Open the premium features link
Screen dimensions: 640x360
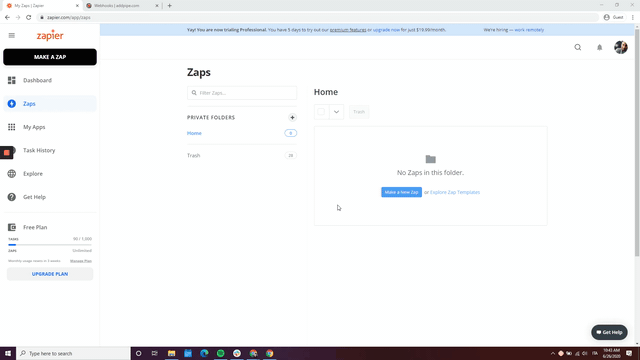click(348, 30)
